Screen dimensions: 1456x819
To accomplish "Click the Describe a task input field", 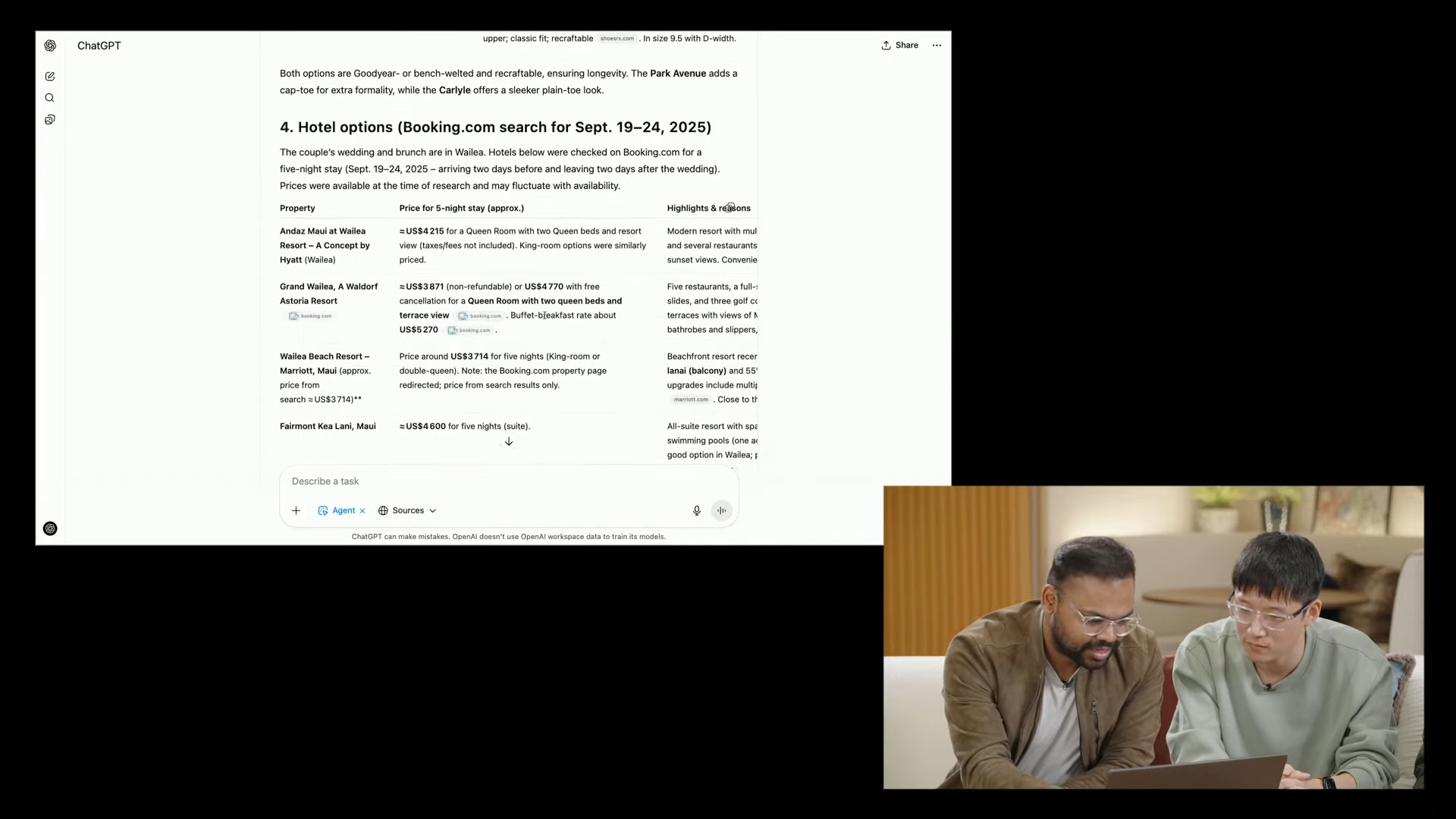I will tap(508, 482).
